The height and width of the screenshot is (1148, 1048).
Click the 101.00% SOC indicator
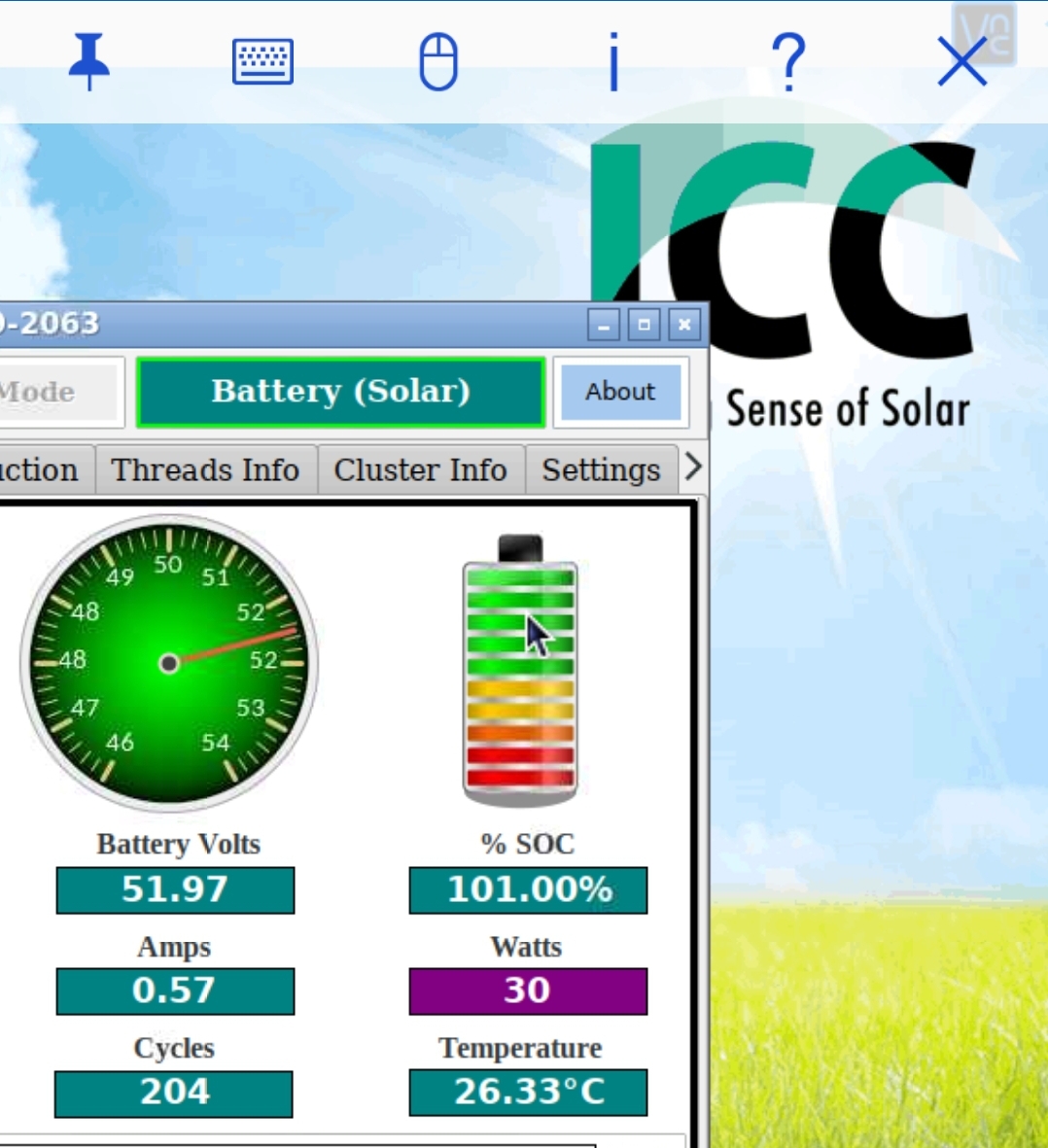click(527, 889)
